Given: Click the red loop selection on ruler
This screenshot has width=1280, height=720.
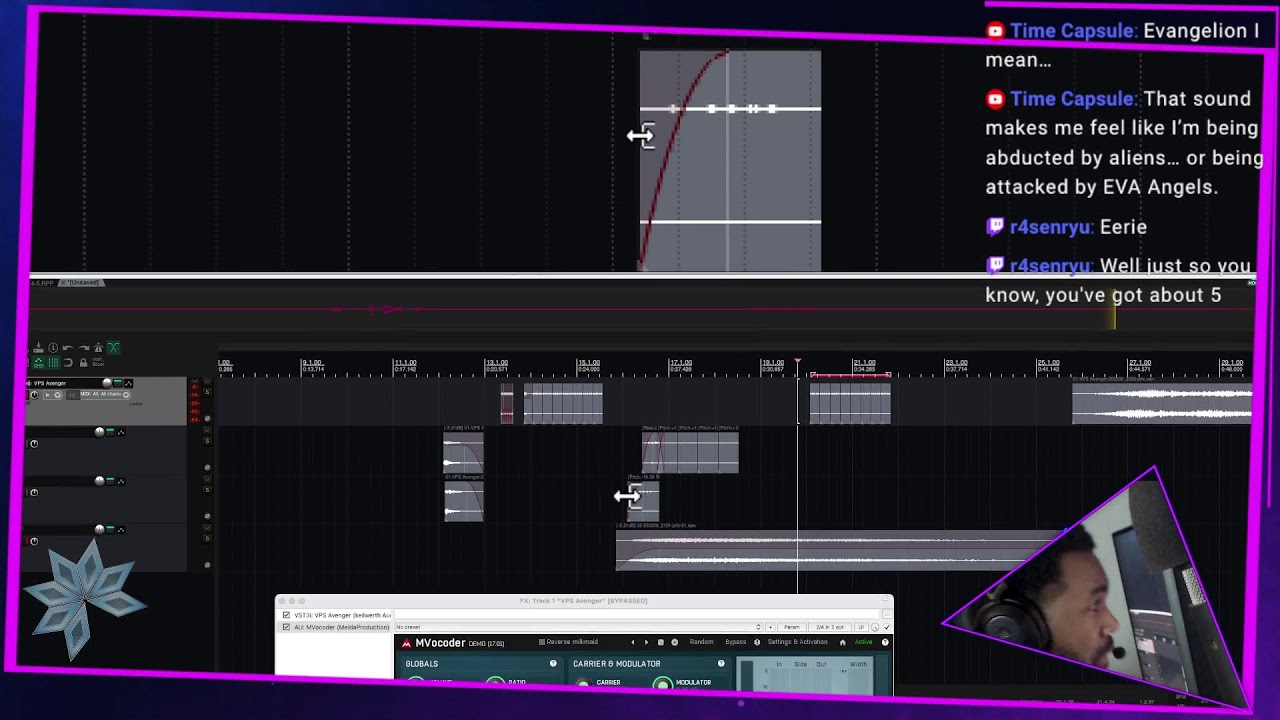Looking at the screenshot, I should pyautogui.click(x=850, y=375).
